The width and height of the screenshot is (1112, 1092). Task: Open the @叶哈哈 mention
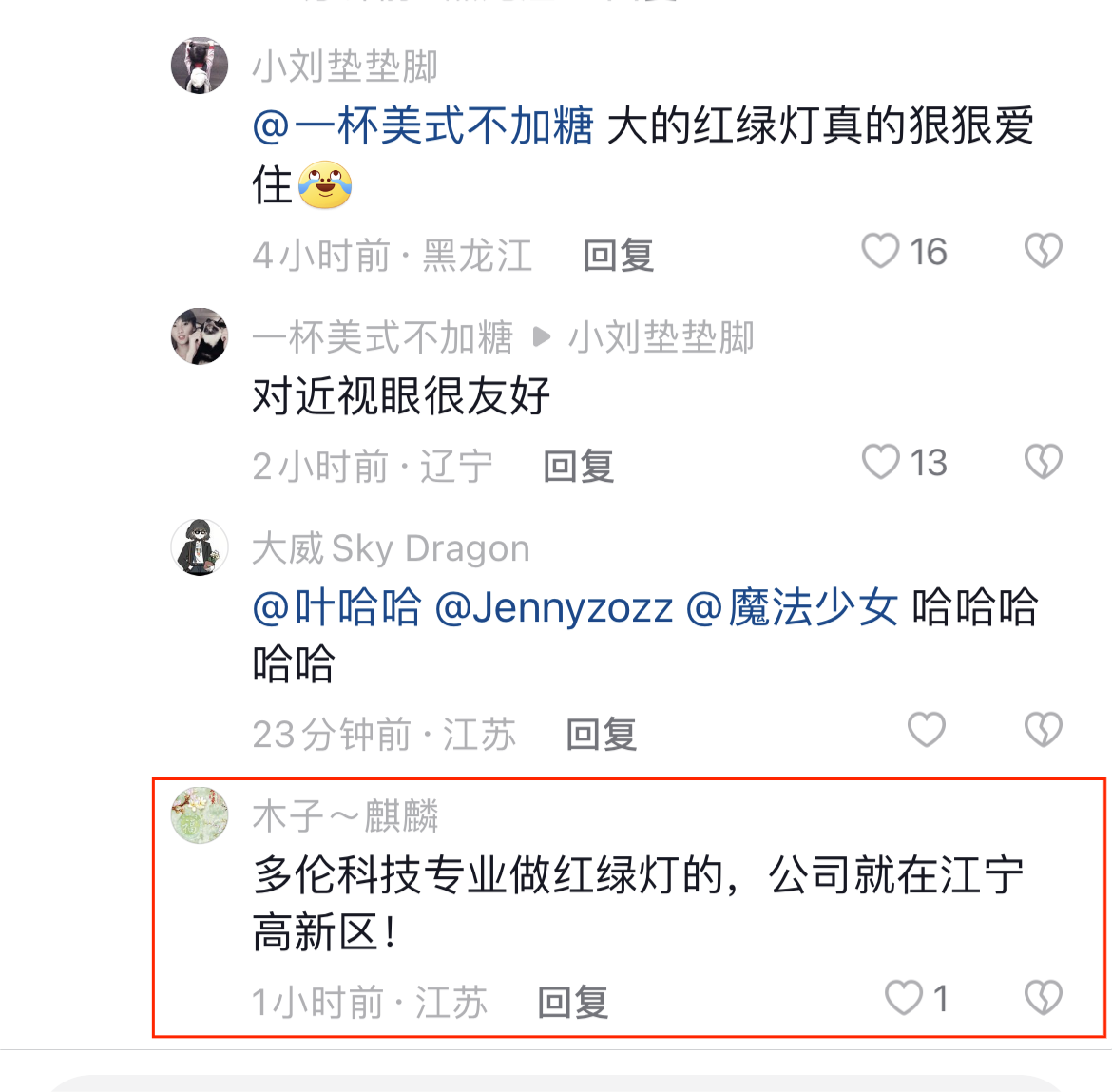tap(336, 607)
